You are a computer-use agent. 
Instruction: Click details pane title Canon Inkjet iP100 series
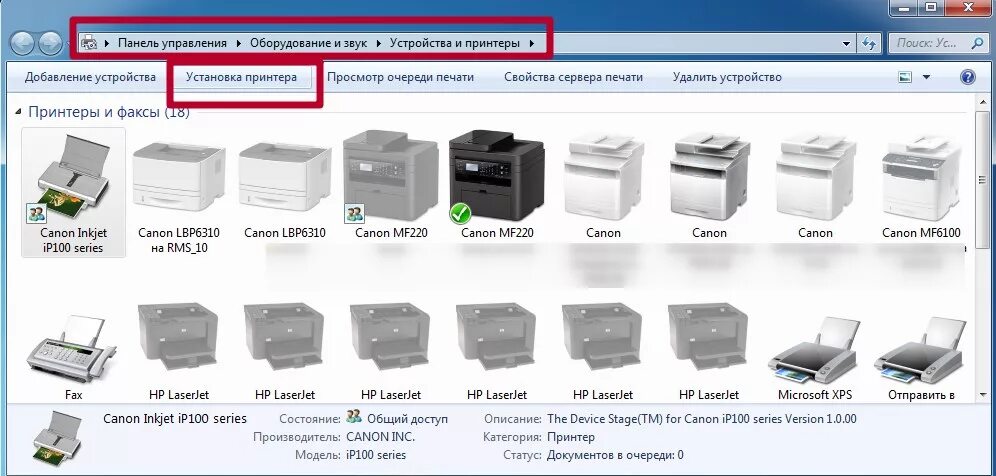click(175, 419)
